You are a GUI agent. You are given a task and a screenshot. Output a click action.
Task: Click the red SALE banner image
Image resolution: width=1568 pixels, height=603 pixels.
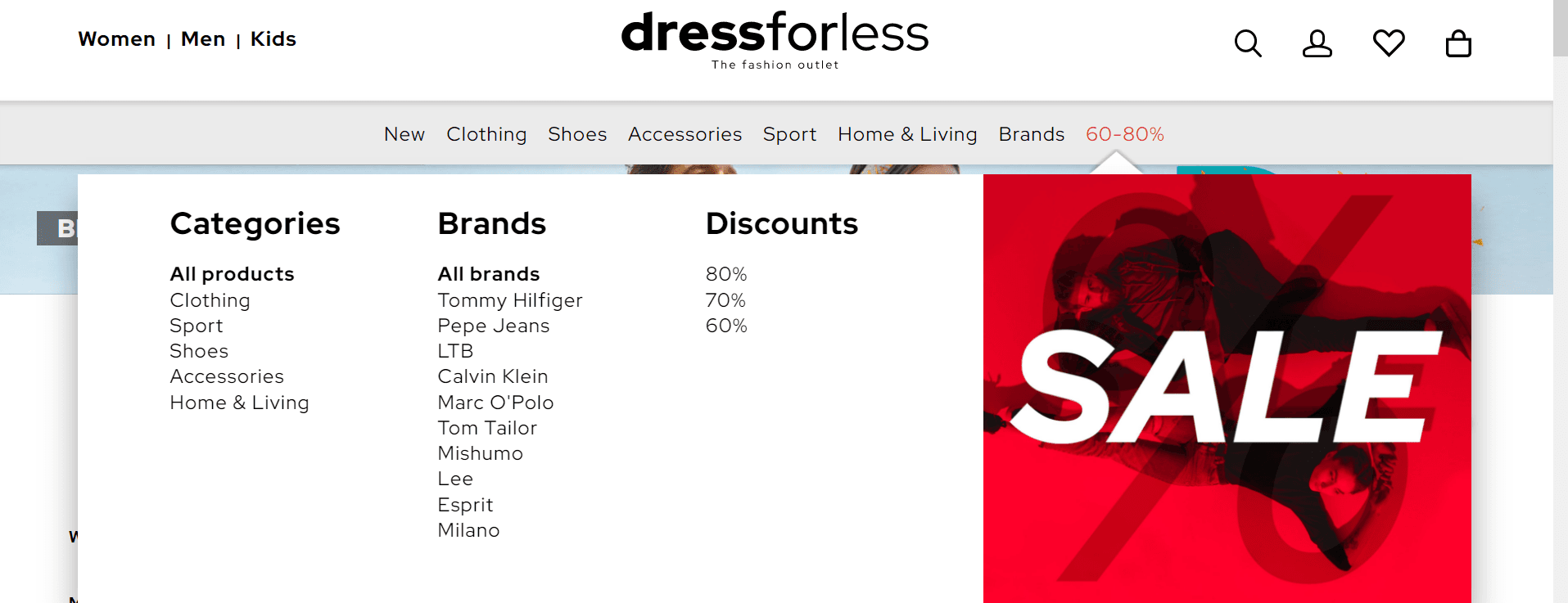[x=1227, y=389]
